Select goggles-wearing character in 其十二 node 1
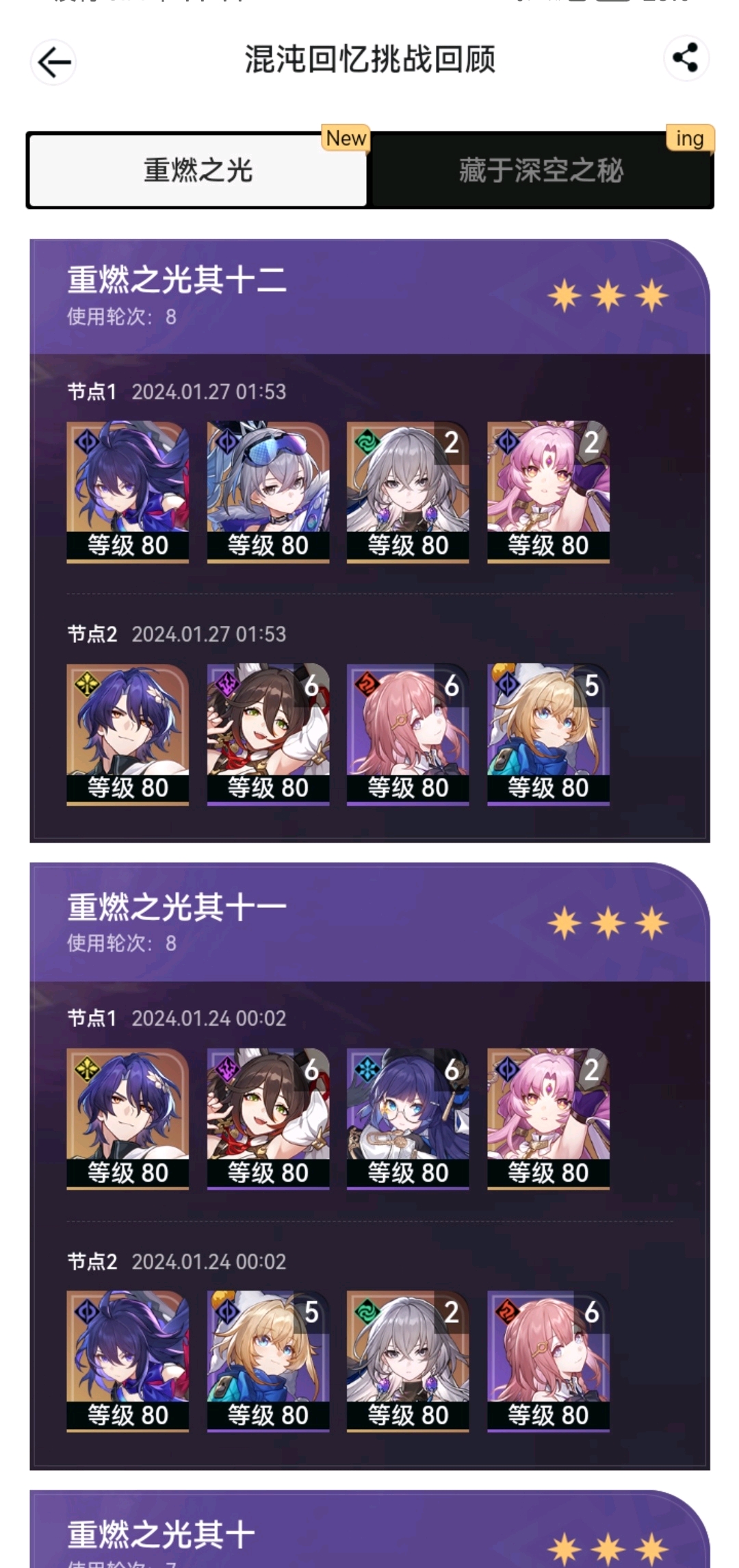Screen dimensions: 739x1568 click(x=268, y=492)
